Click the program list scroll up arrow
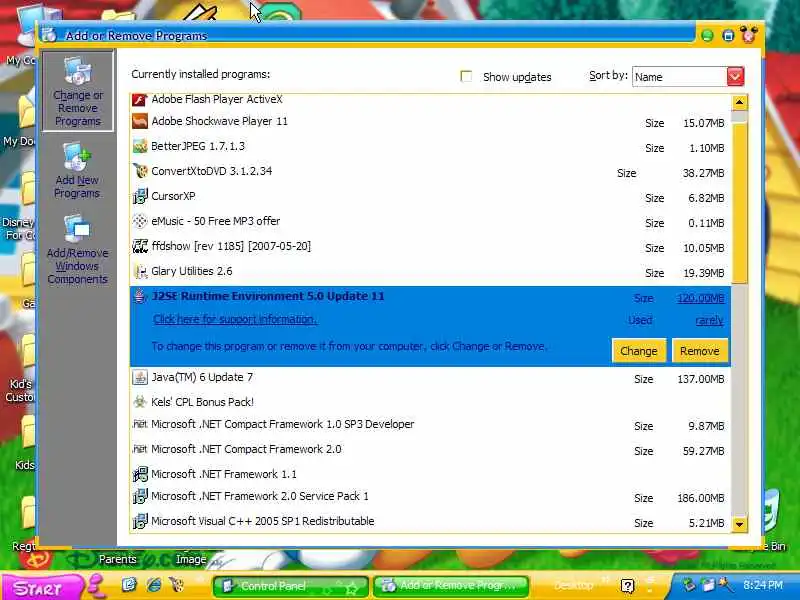The width and height of the screenshot is (800, 600). pos(739,103)
